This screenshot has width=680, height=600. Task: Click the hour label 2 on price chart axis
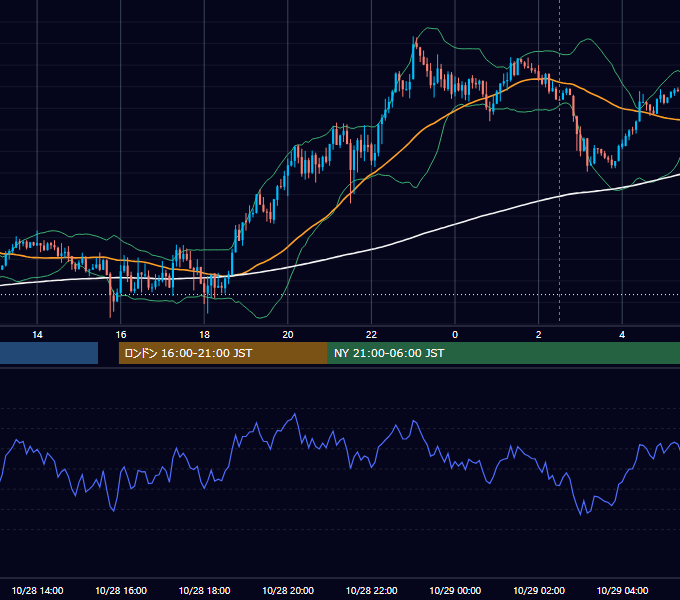(x=539, y=335)
